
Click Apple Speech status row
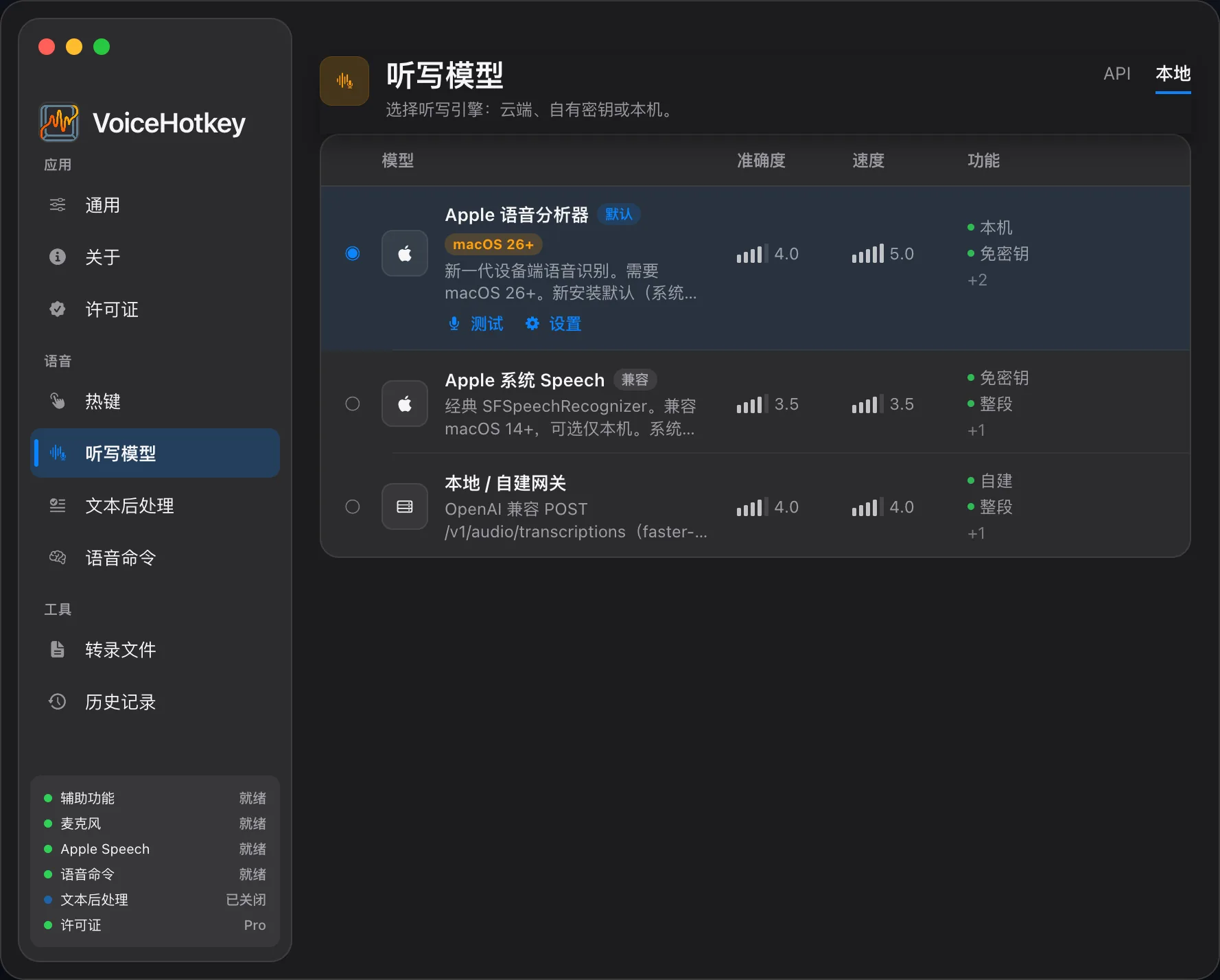point(155,848)
